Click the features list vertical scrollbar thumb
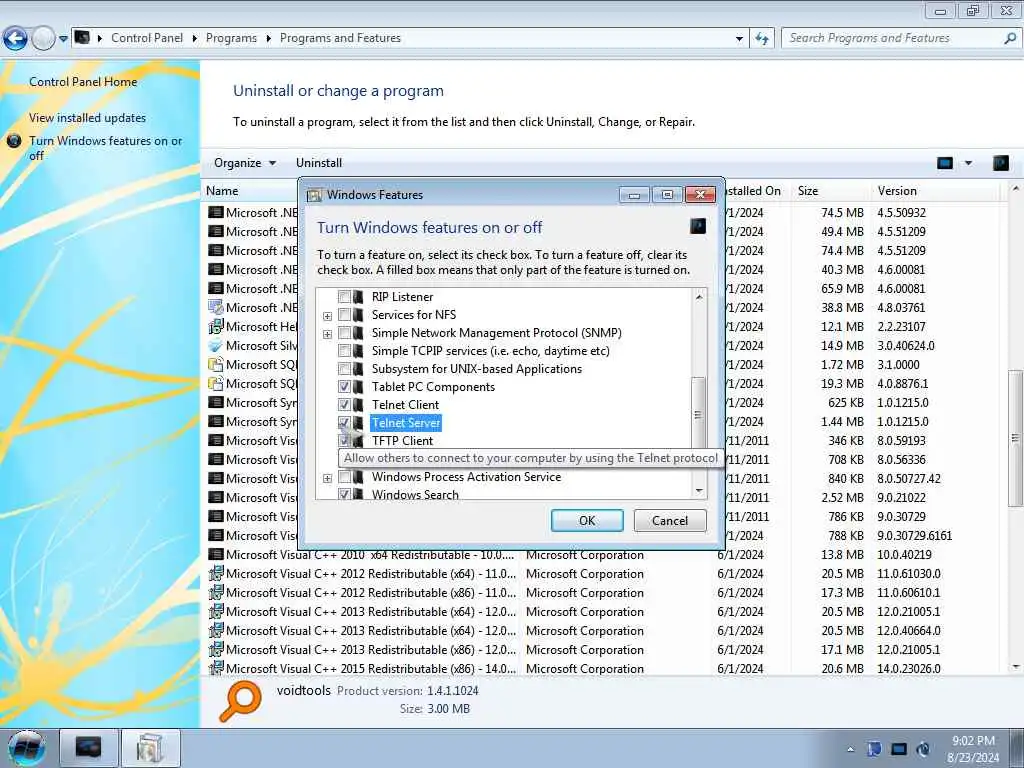 pyautogui.click(x=698, y=414)
